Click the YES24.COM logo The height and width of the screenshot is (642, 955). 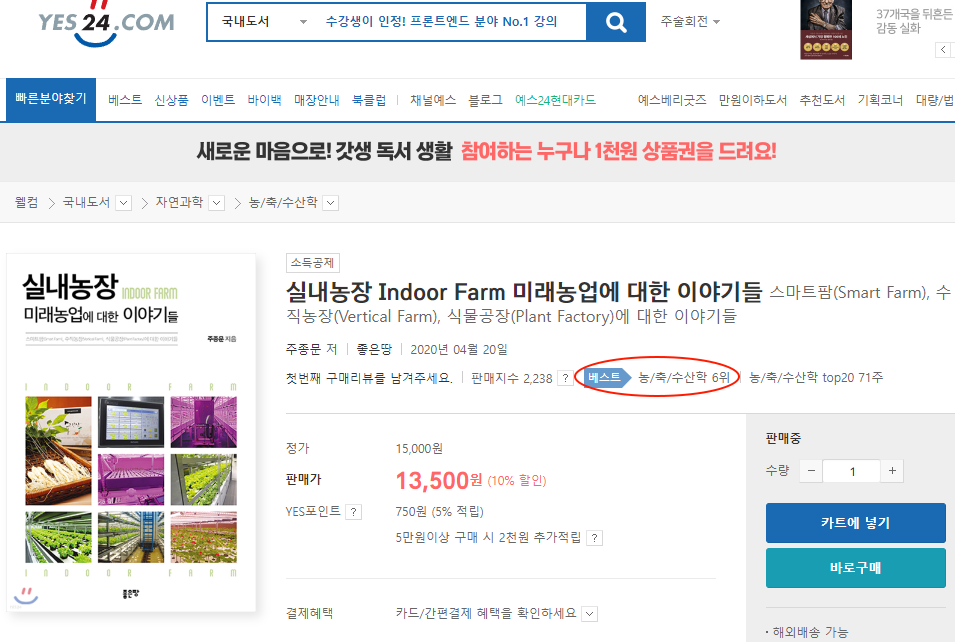pos(106,22)
